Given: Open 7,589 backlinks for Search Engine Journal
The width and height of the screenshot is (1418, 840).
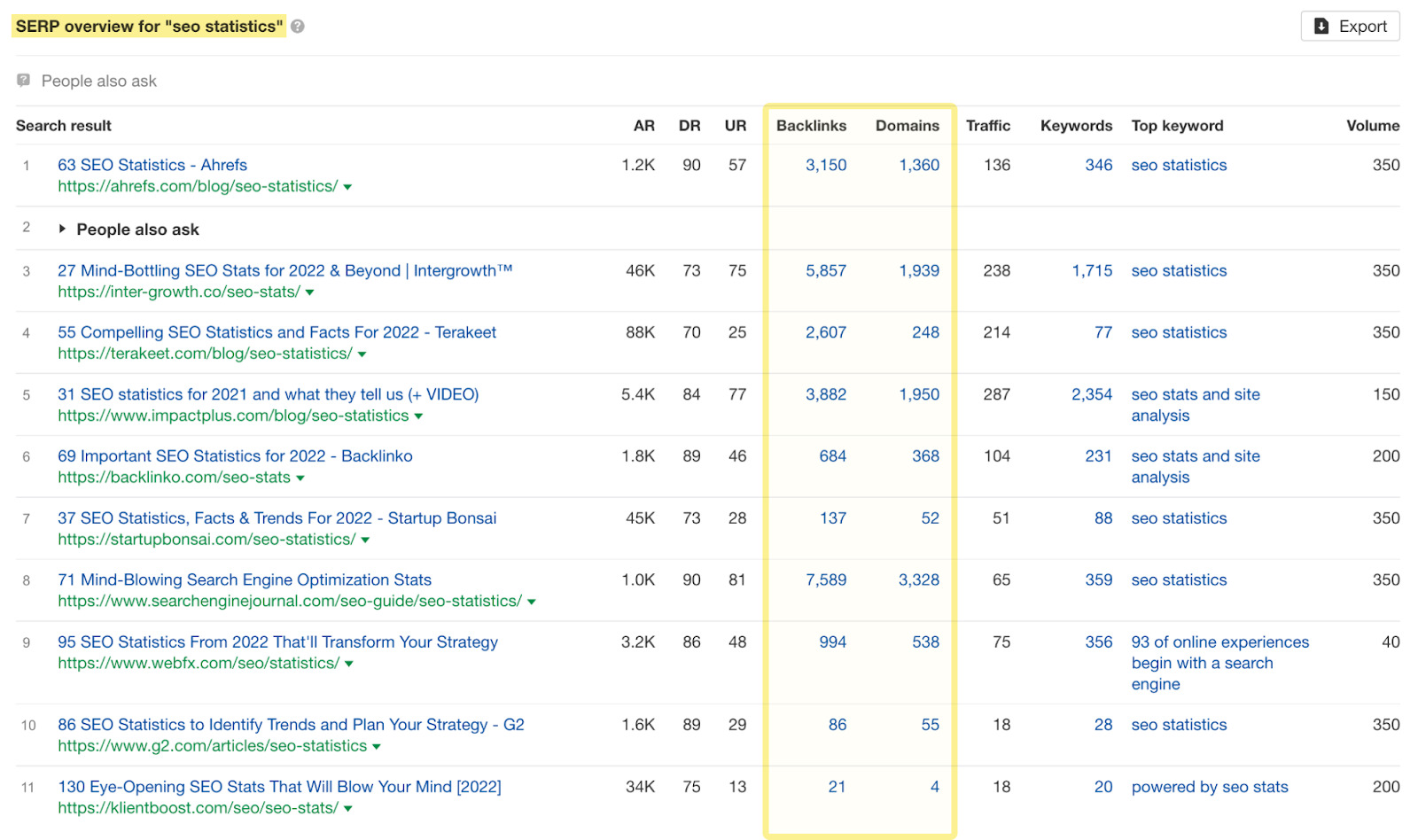Looking at the screenshot, I should (825, 580).
